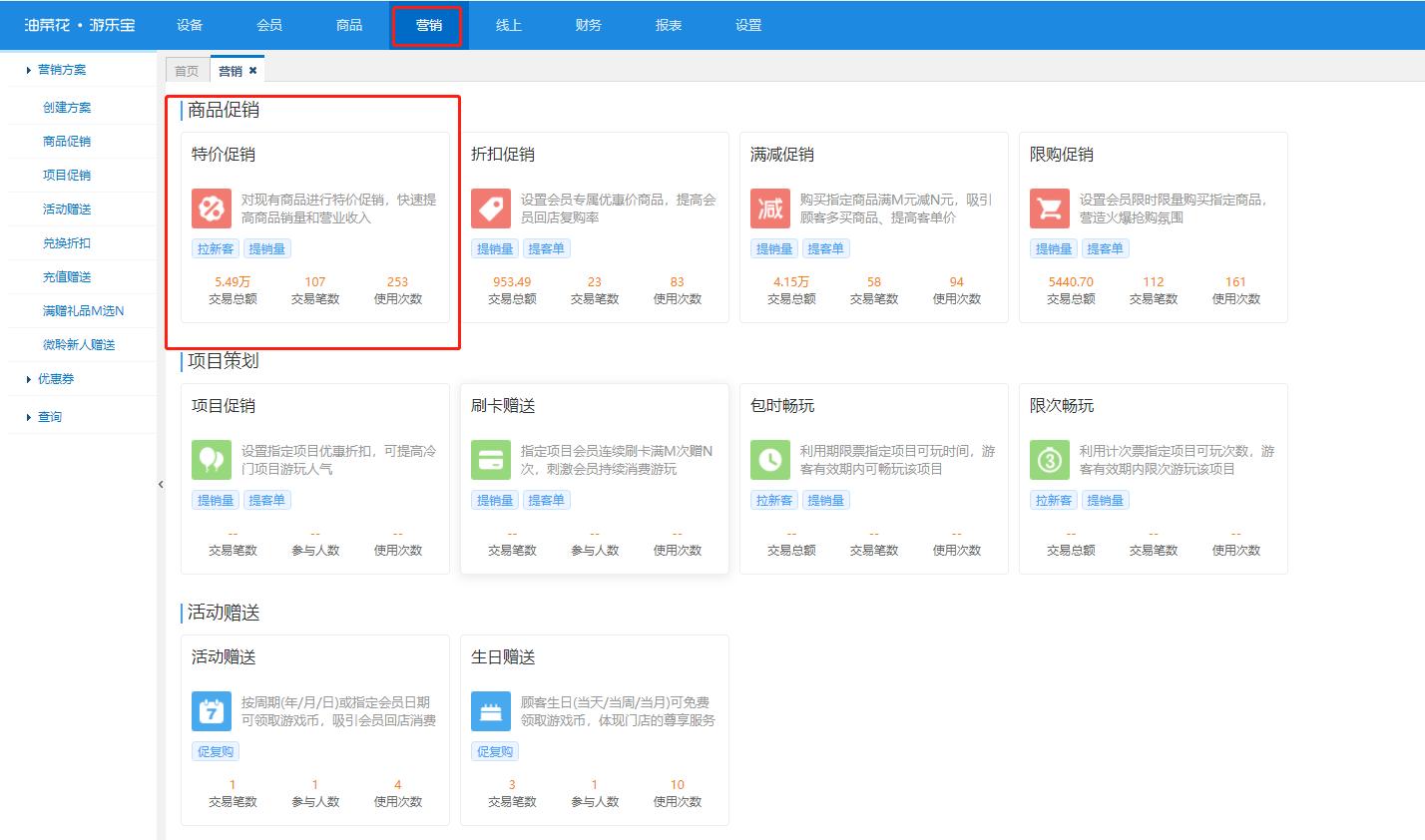Open 商品促销 in the sidebar
The height and width of the screenshot is (840, 1425).
[x=67, y=142]
